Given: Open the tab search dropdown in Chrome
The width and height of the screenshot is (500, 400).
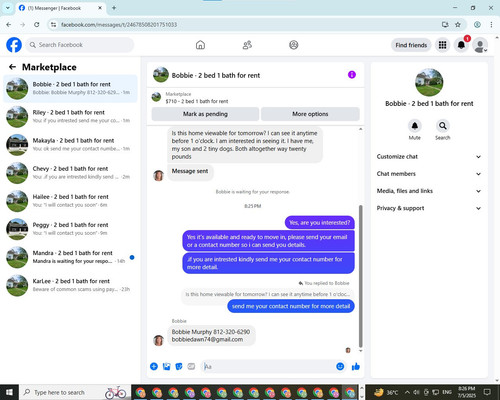Looking at the screenshot, I should pos(7,8).
